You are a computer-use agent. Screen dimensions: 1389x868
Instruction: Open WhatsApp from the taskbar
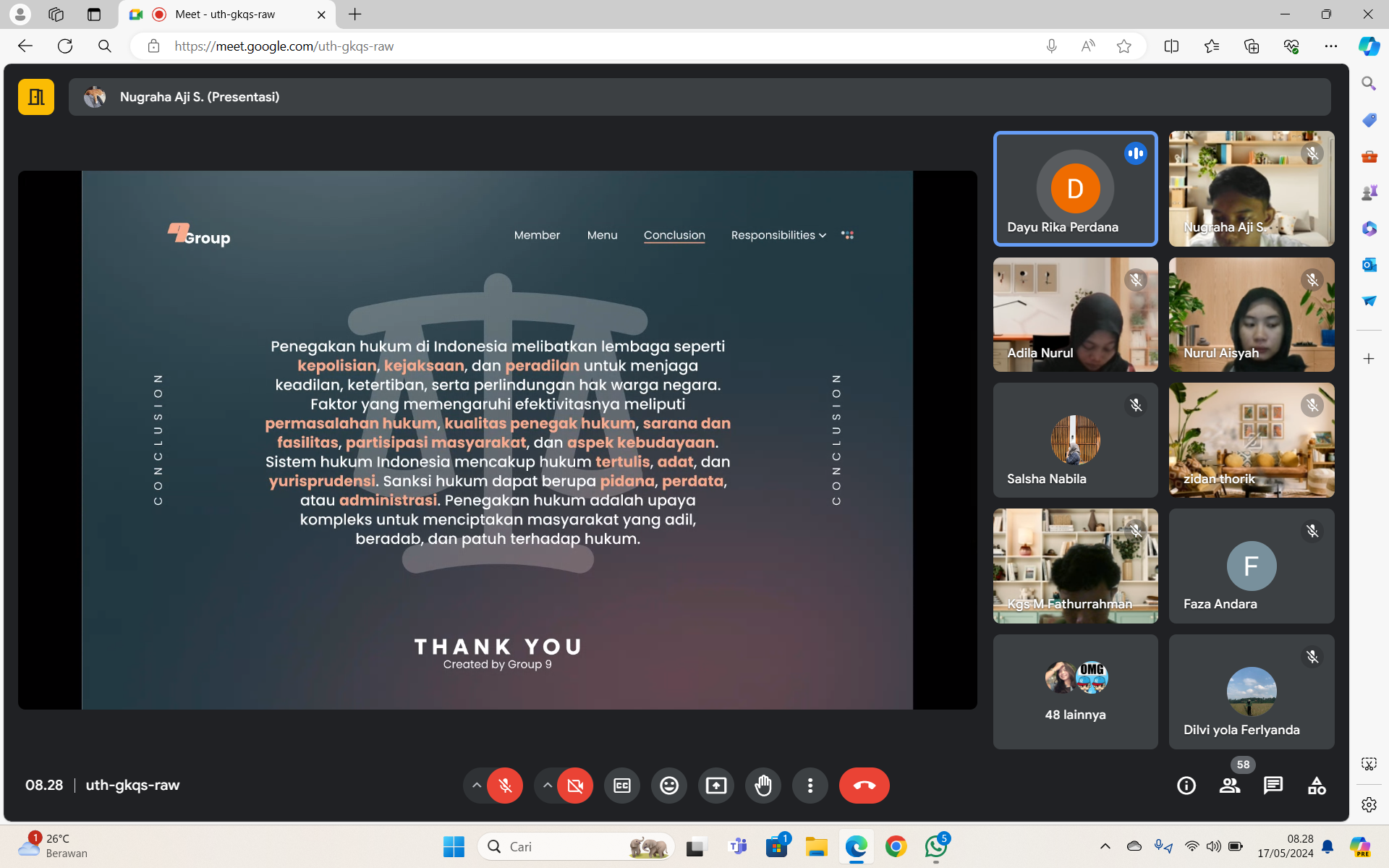936,846
